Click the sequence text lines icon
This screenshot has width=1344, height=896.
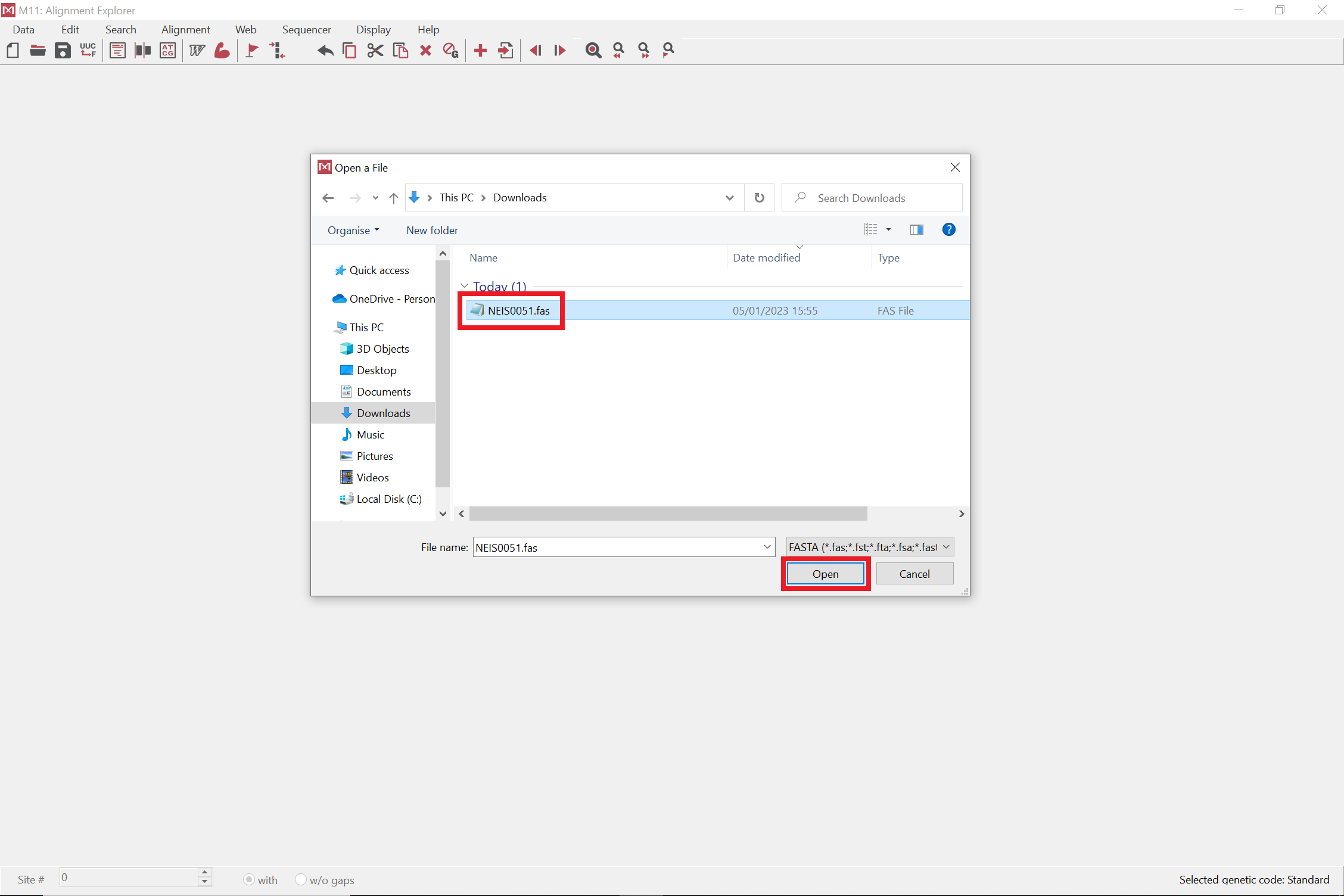[x=118, y=51]
